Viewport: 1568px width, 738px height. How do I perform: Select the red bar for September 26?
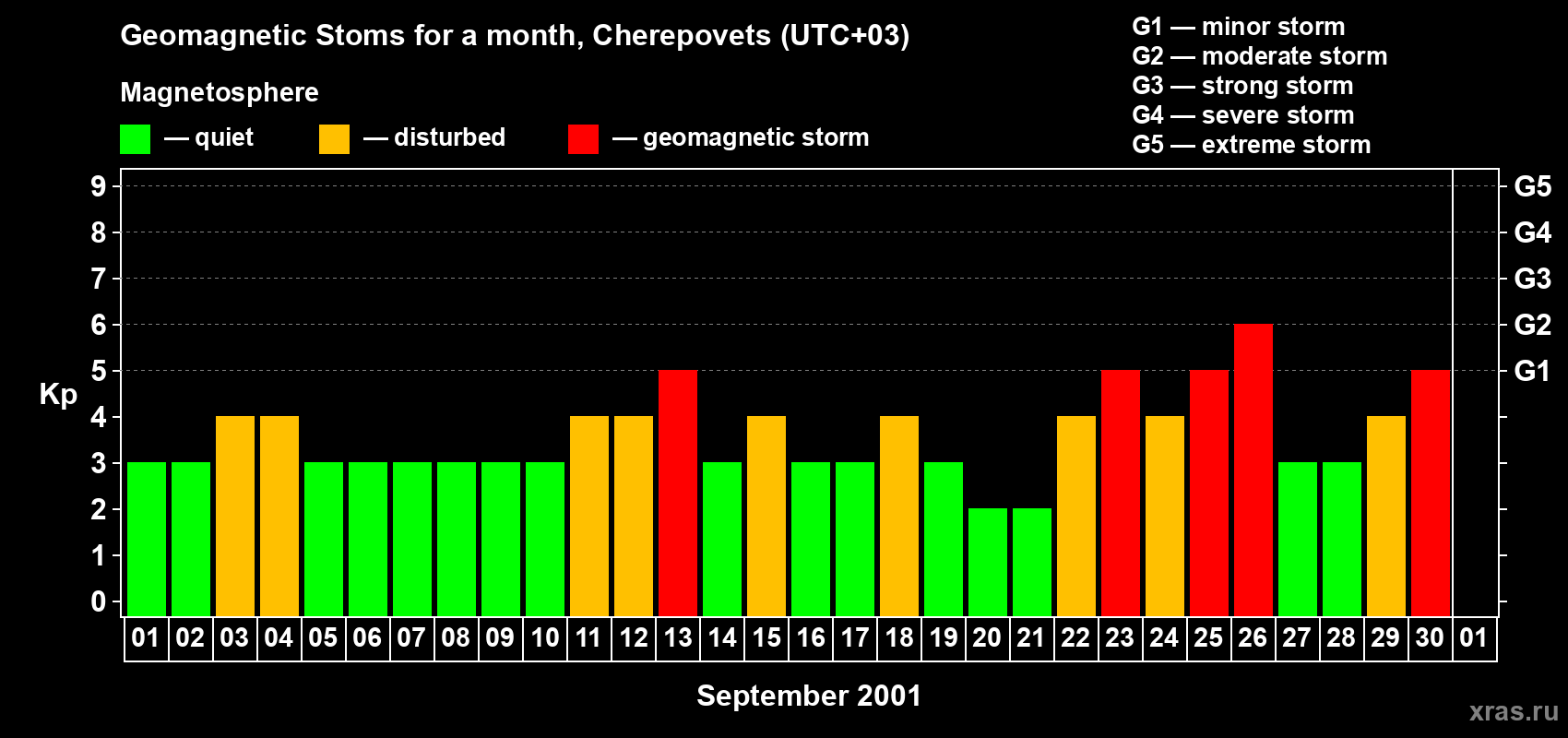[1253, 470]
